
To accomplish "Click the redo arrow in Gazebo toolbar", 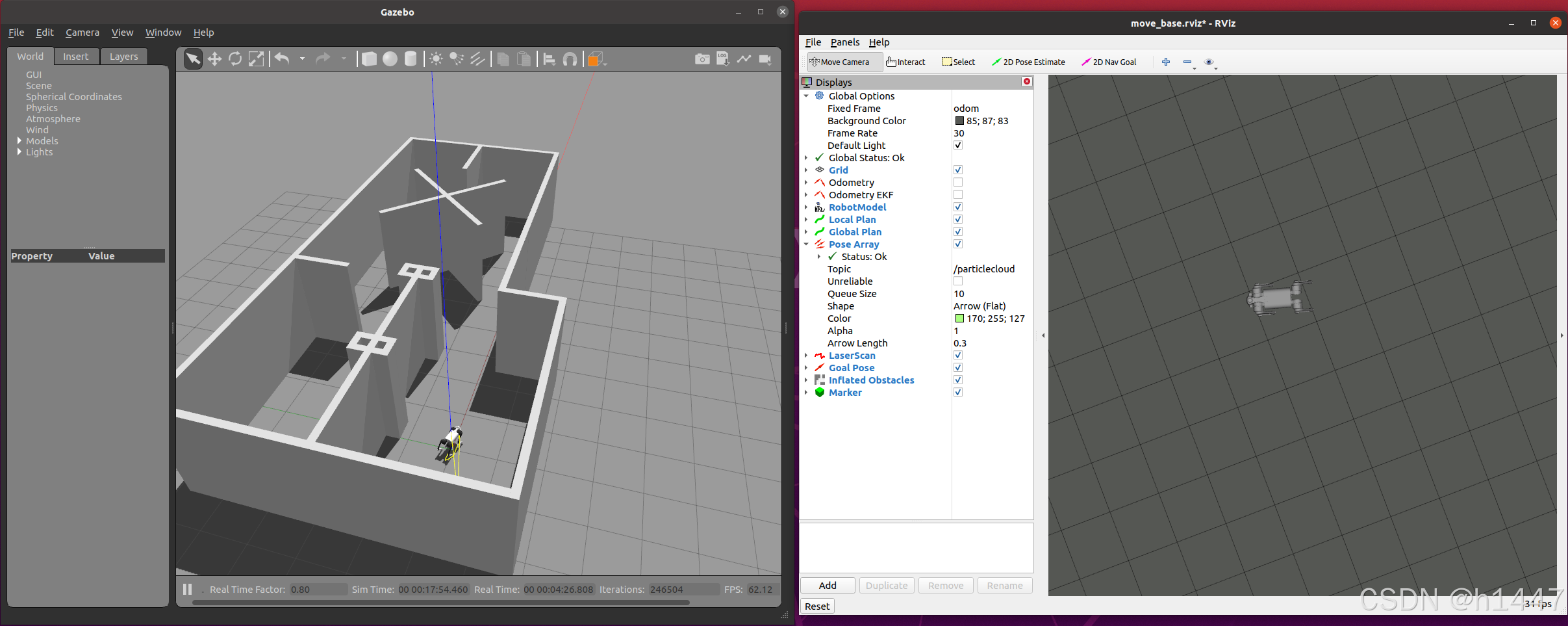I will [x=323, y=59].
